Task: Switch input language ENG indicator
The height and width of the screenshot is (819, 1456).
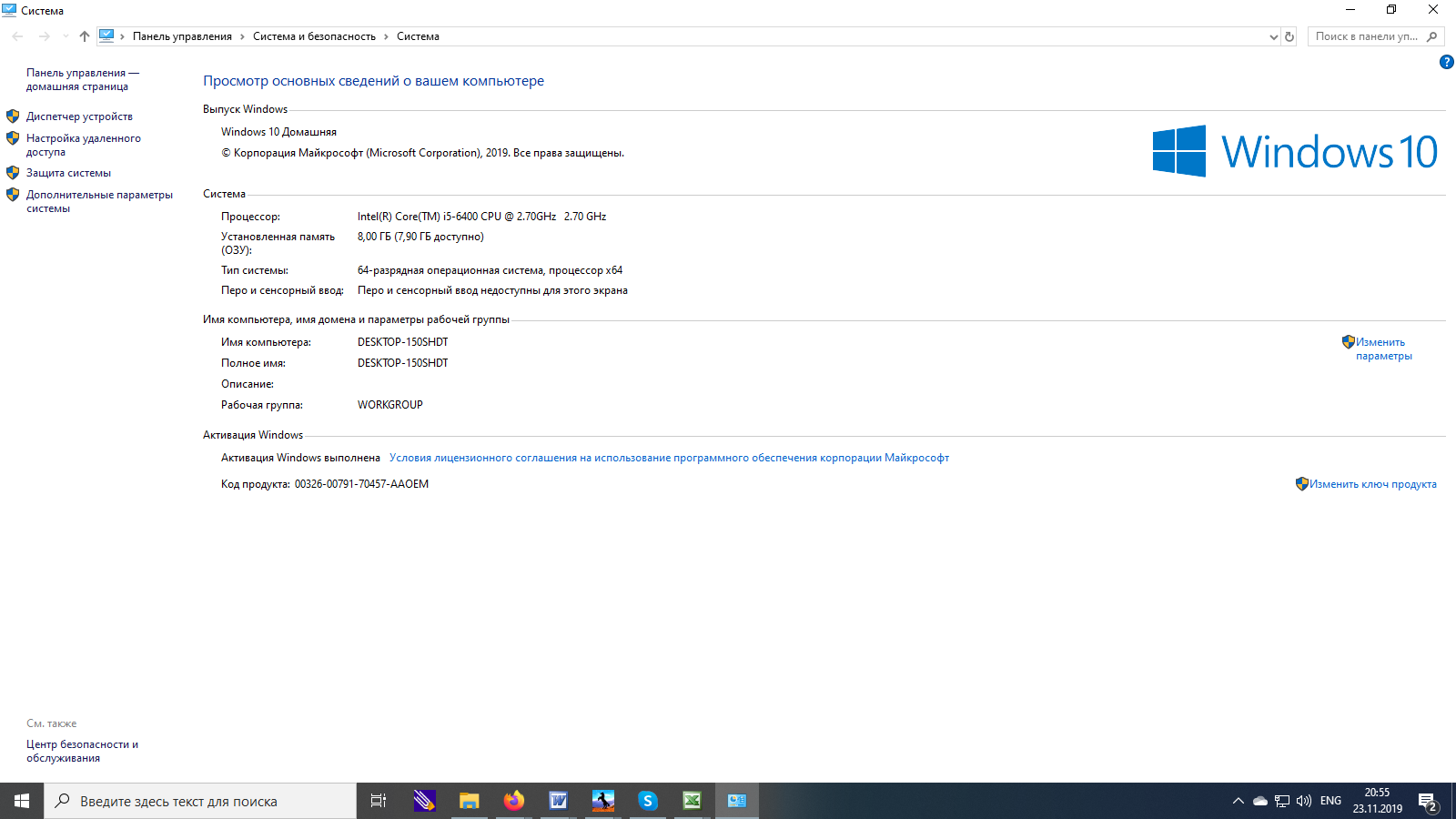Action: tap(1330, 801)
